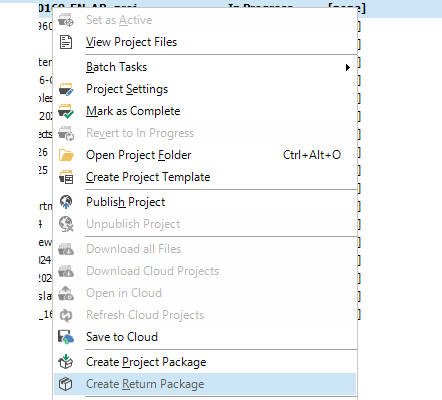Click the Save to Cloud icon
Image resolution: width=442 pixels, height=400 pixels.
(66, 337)
